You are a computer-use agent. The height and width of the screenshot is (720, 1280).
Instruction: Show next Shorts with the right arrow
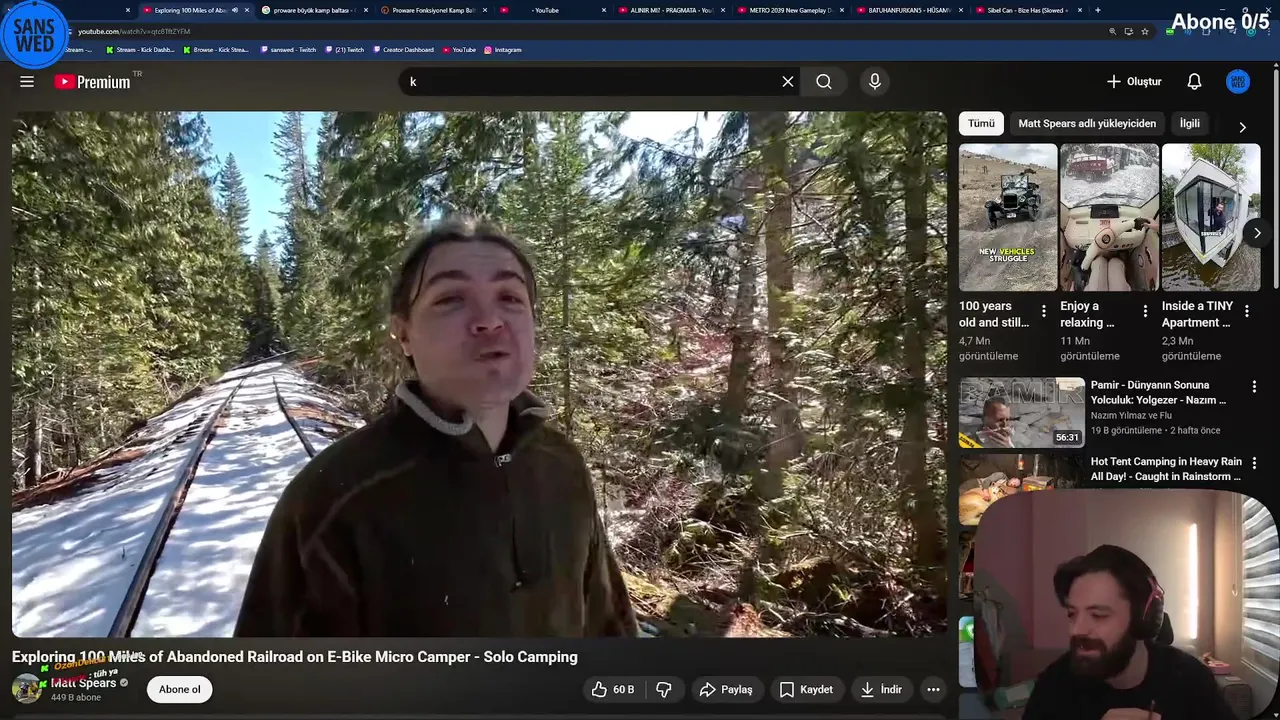coord(1257,233)
